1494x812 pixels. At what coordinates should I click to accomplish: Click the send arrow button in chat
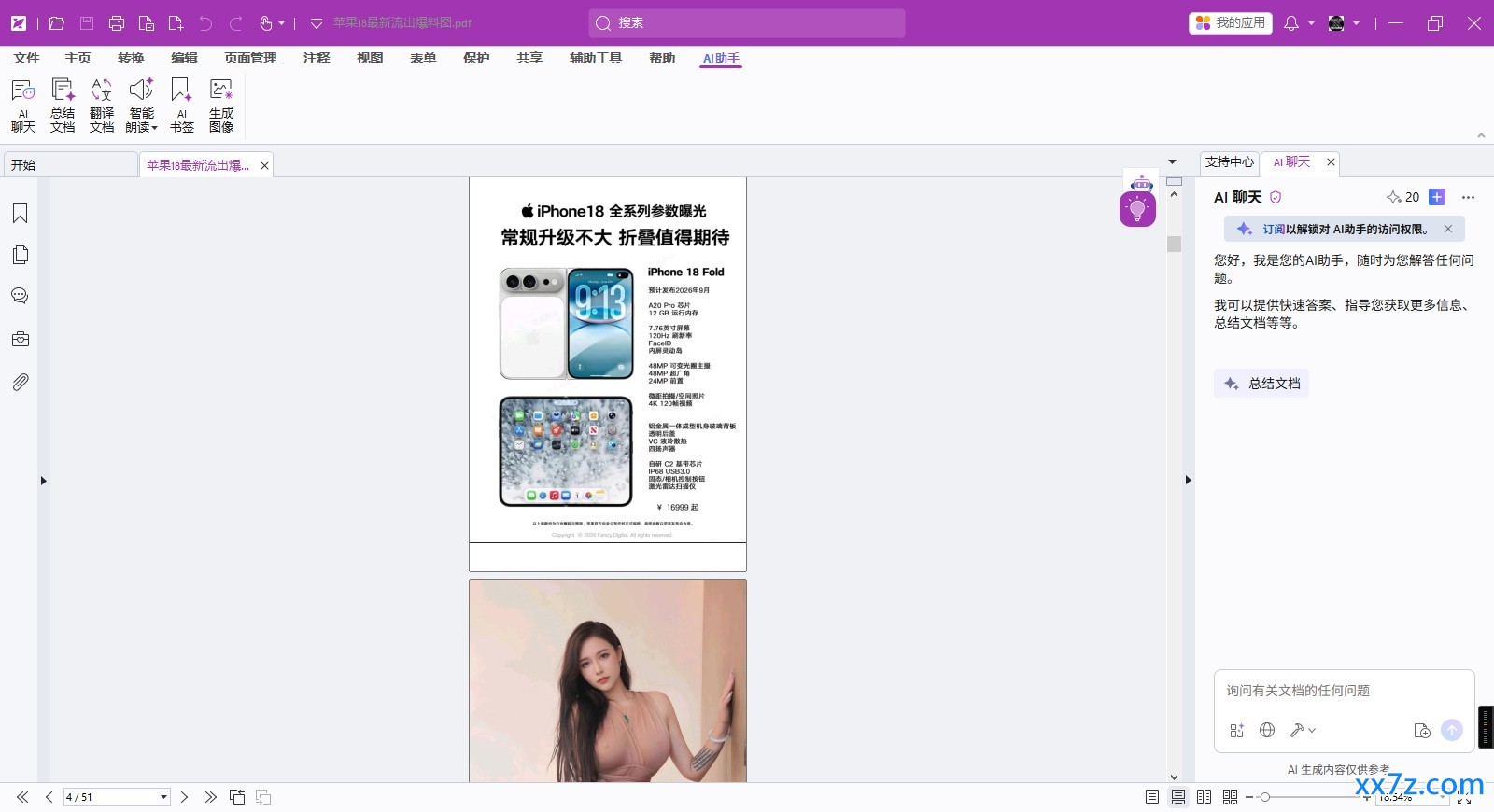click(x=1452, y=730)
